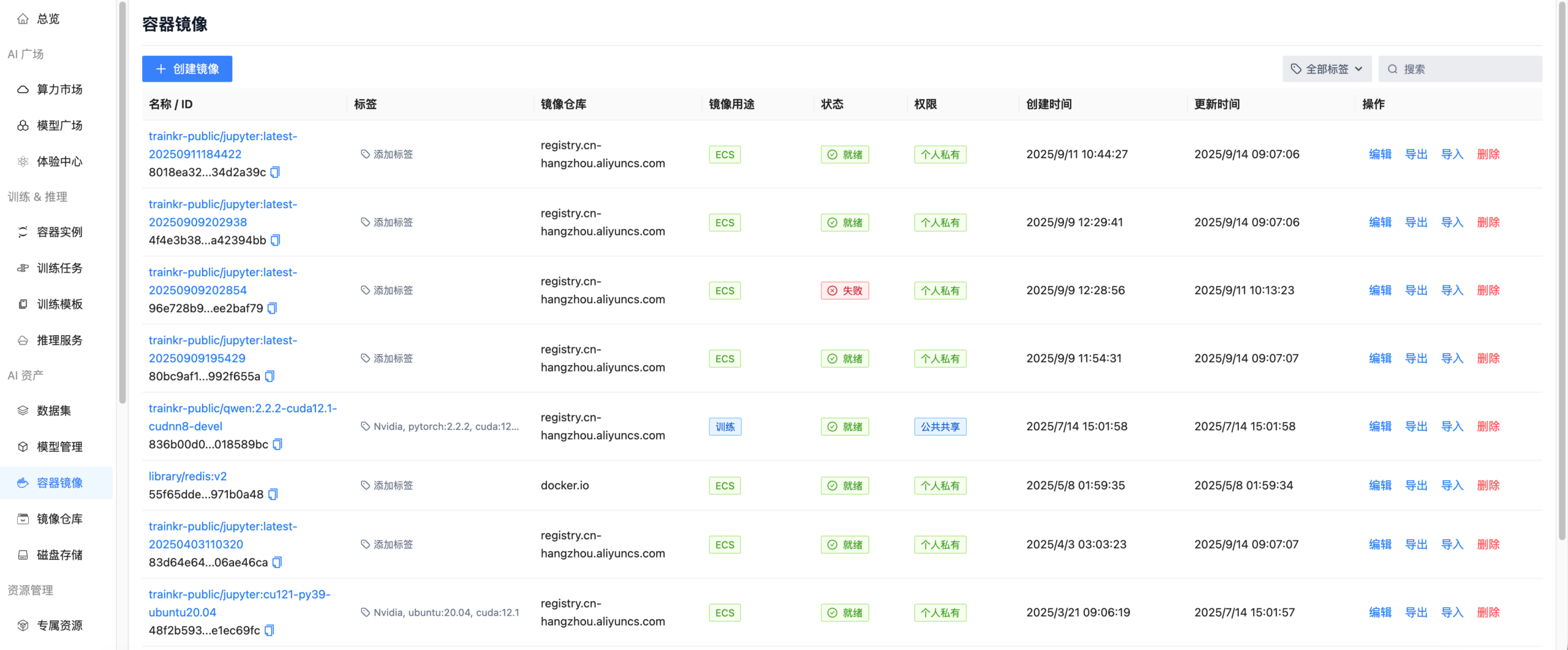
Task: Click the 磁盘存储 disk icon
Action: tap(23, 555)
